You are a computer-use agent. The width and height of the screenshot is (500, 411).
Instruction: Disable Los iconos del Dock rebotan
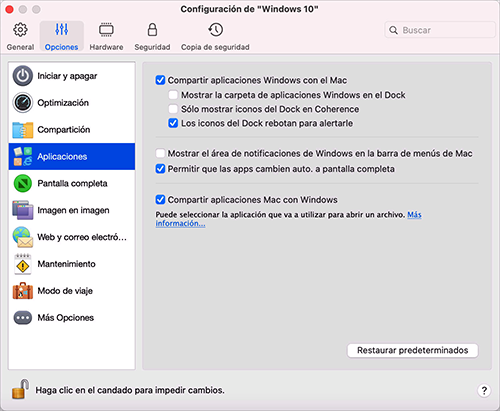[173, 123]
